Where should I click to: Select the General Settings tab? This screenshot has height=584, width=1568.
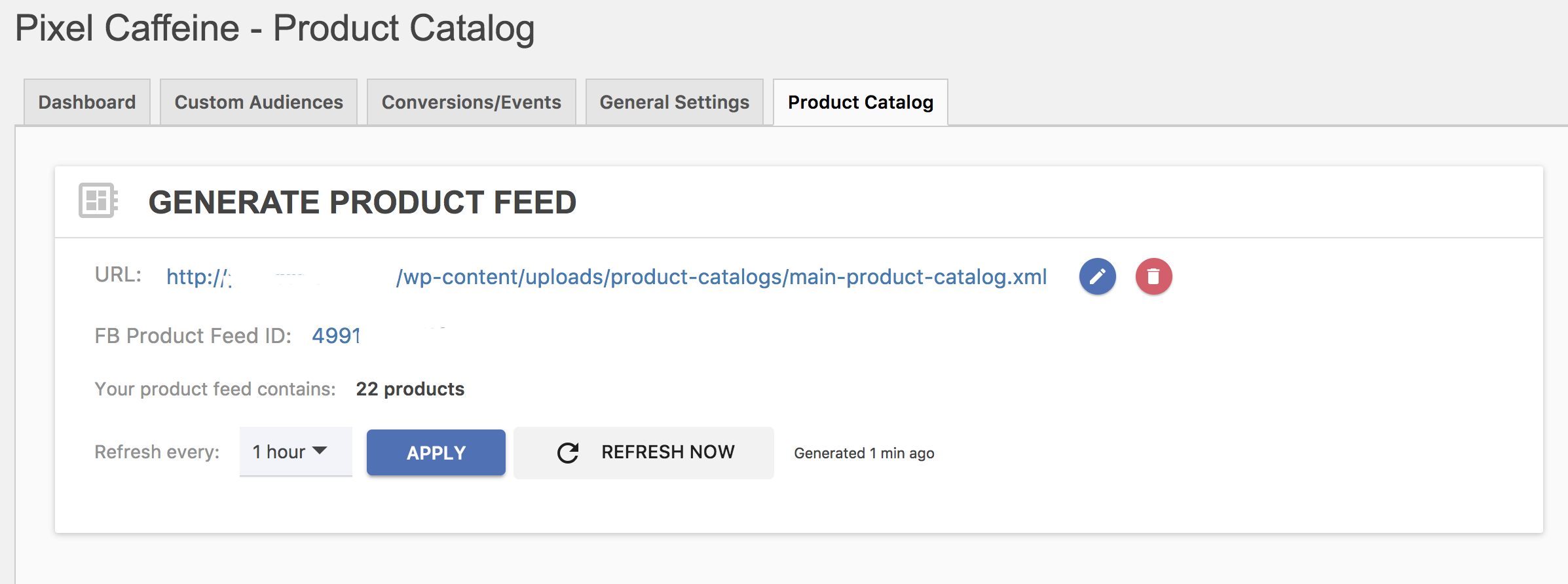pos(674,102)
